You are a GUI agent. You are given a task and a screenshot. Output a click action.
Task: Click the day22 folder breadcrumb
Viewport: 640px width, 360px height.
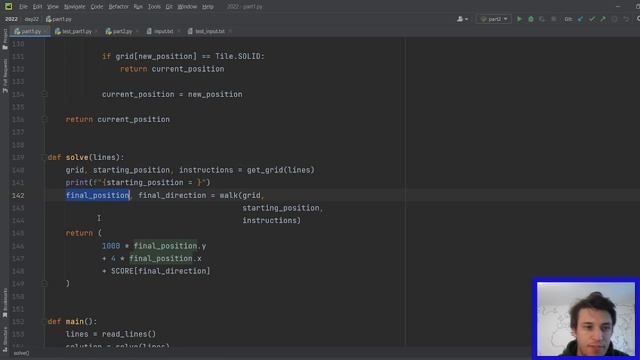[x=31, y=19]
